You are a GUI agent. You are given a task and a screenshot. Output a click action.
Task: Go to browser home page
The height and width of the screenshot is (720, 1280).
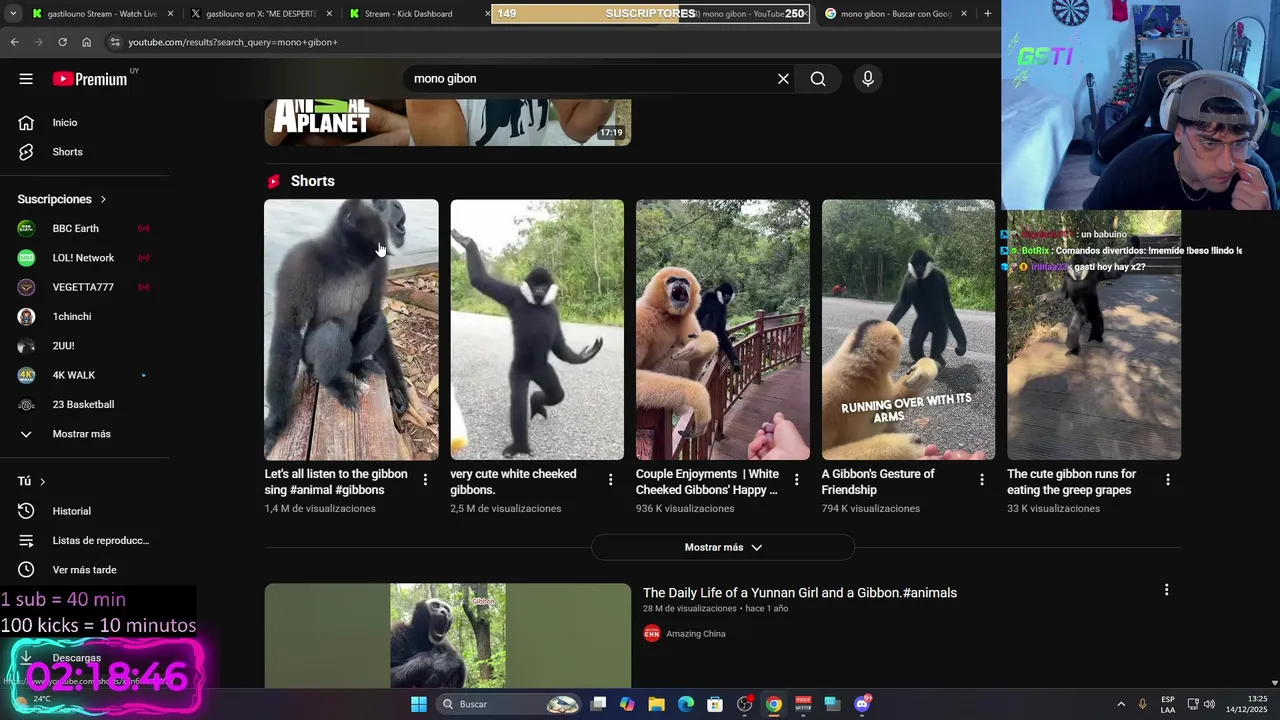tap(86, 42)
